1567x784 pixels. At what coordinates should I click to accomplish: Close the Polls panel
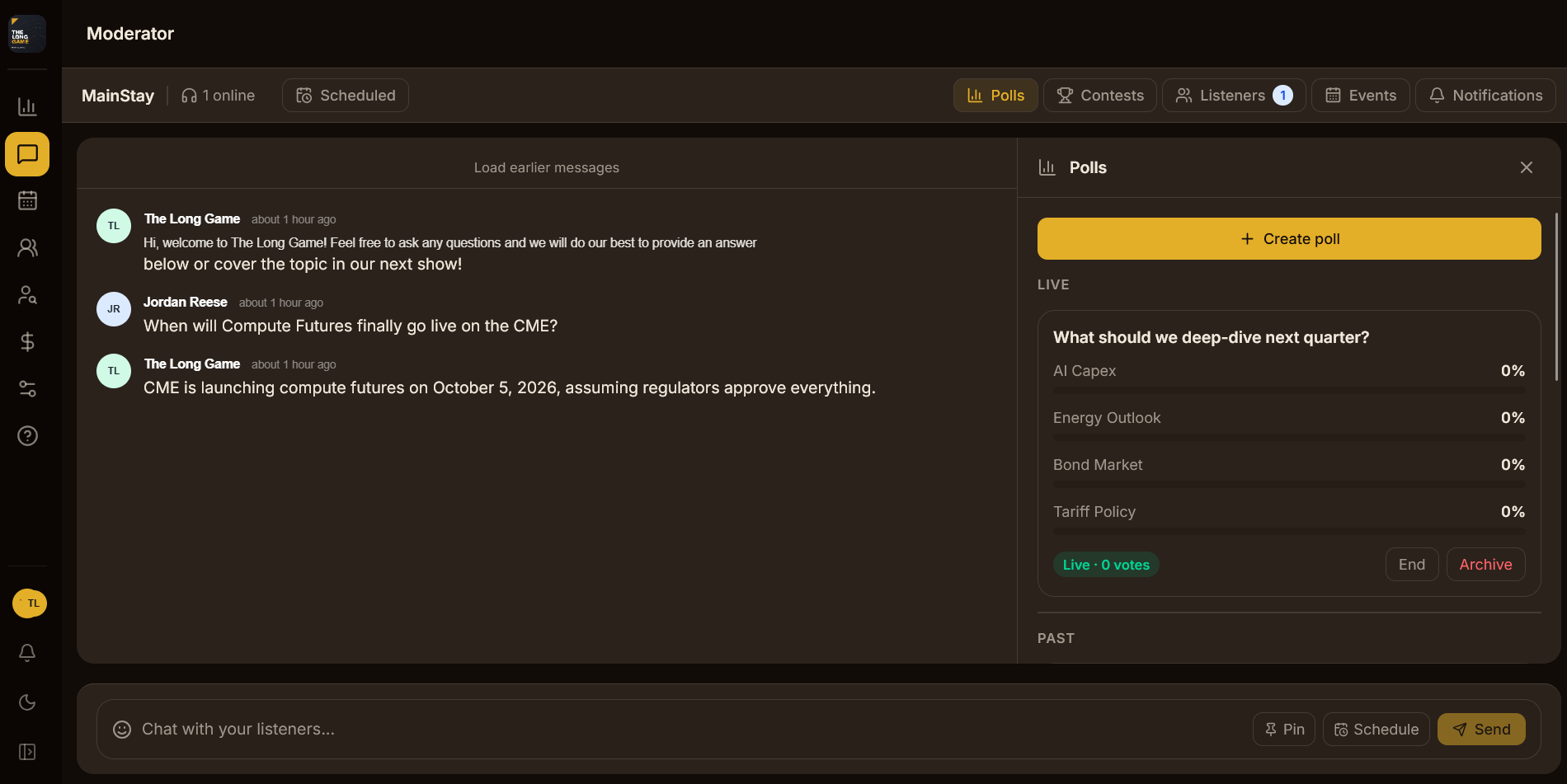(x=1527, y=167)
